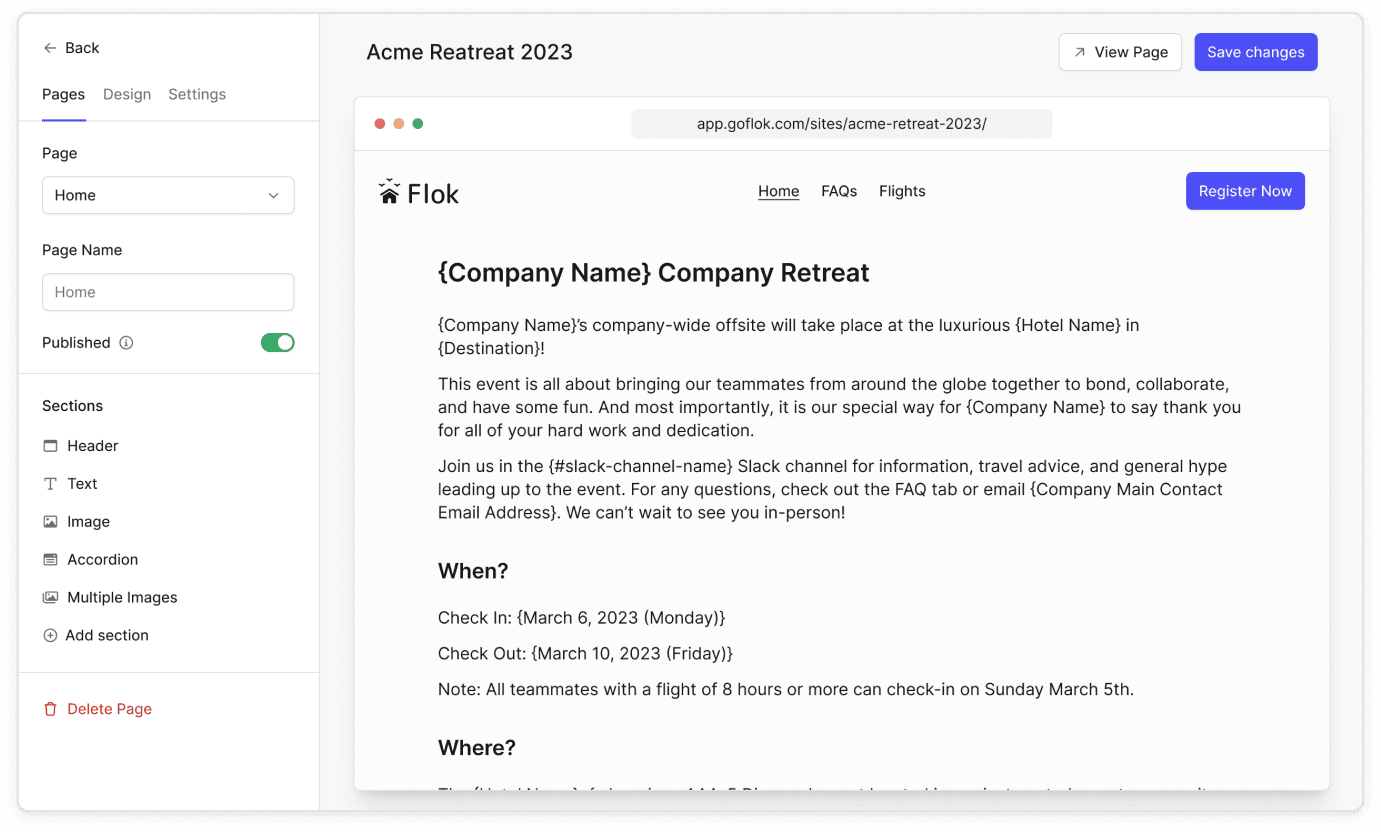Click the Page Name input field
The image size is (1381, 832).
coord(168,292)
